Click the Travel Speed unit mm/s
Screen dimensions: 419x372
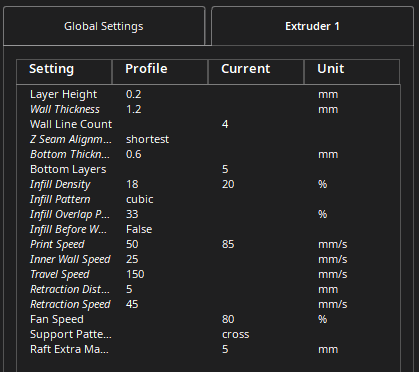[x=333, y=274]
